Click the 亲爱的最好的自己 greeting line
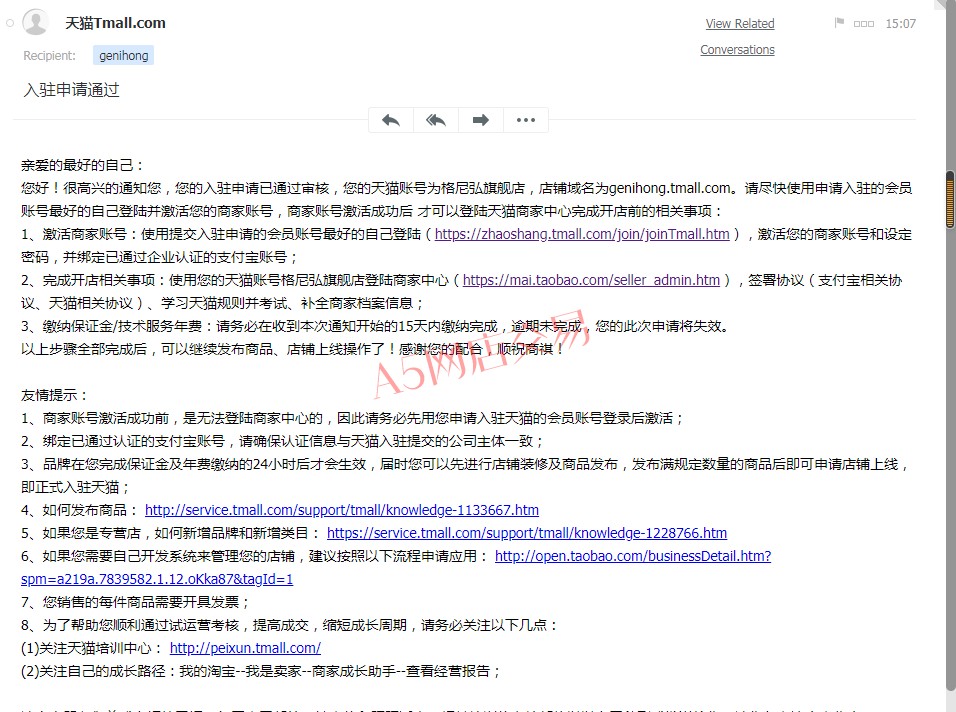The image size is (956, 712). point(82,165)
